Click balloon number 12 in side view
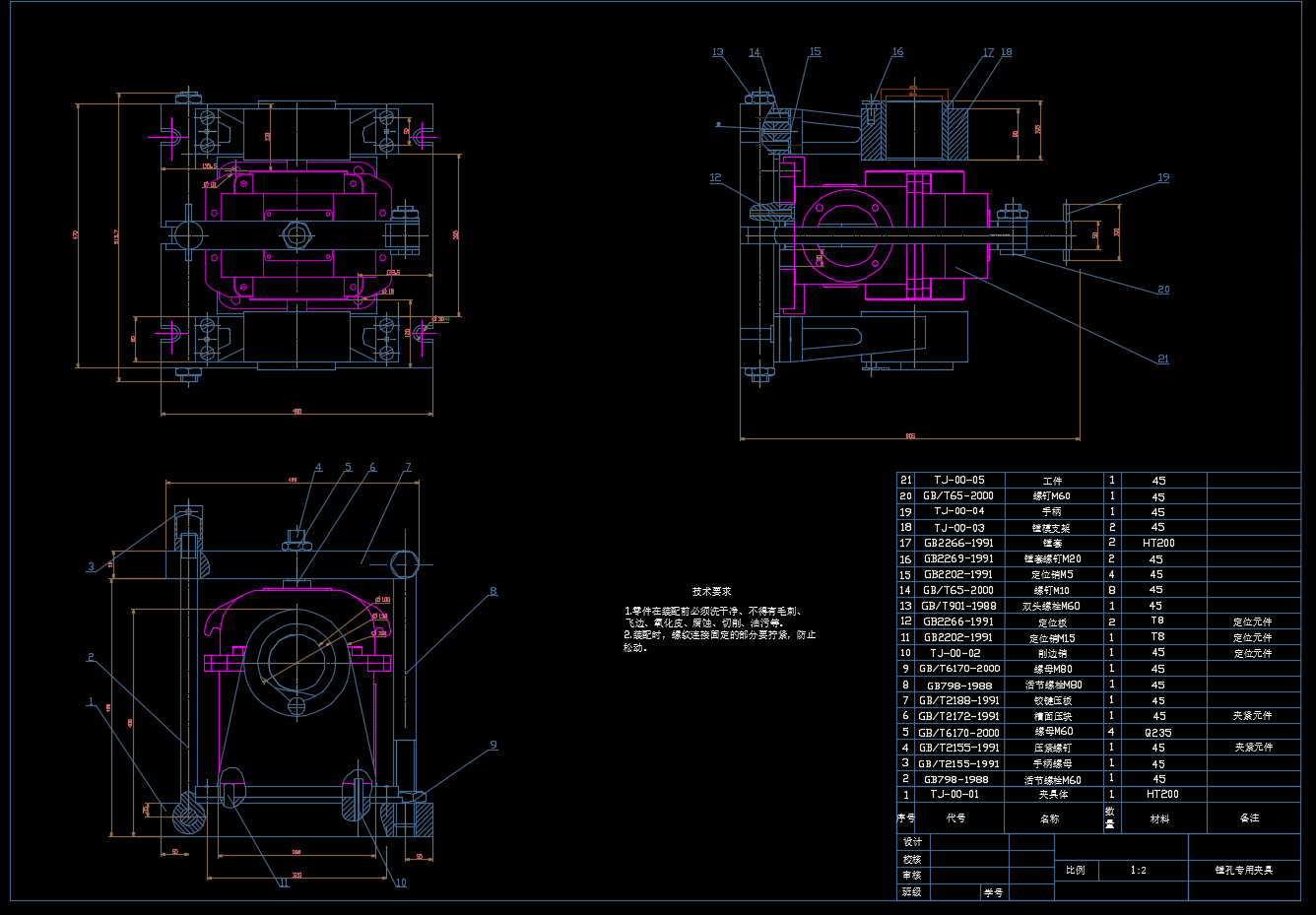 (715, 178)
